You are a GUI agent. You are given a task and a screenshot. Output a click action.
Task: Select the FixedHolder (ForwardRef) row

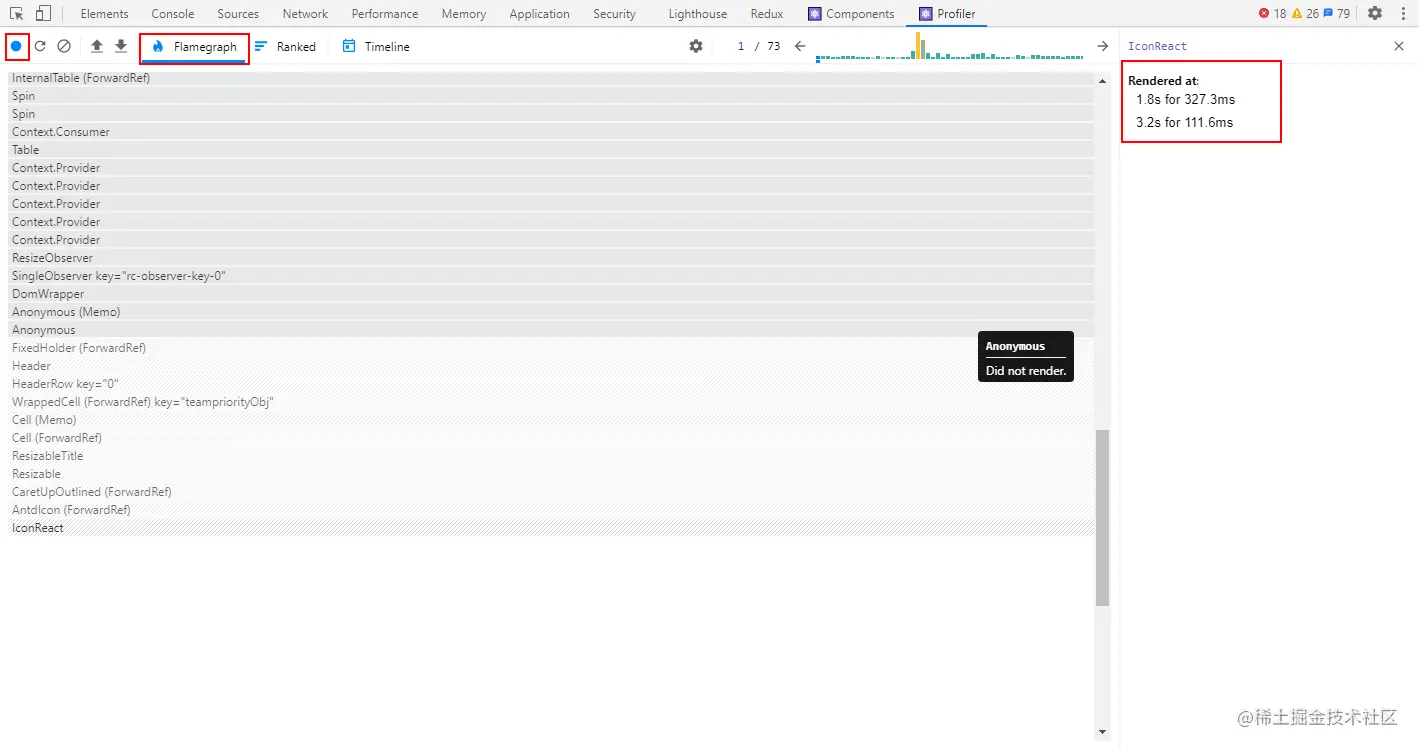tap(551, 348)
